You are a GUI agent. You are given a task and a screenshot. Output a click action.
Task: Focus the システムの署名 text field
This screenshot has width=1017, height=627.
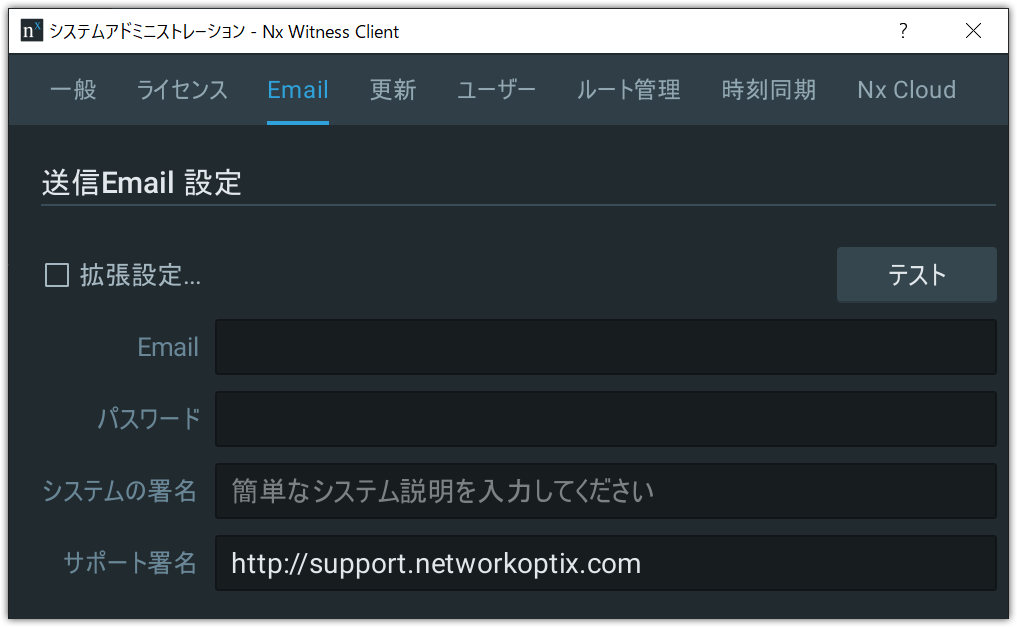[606, 491]
